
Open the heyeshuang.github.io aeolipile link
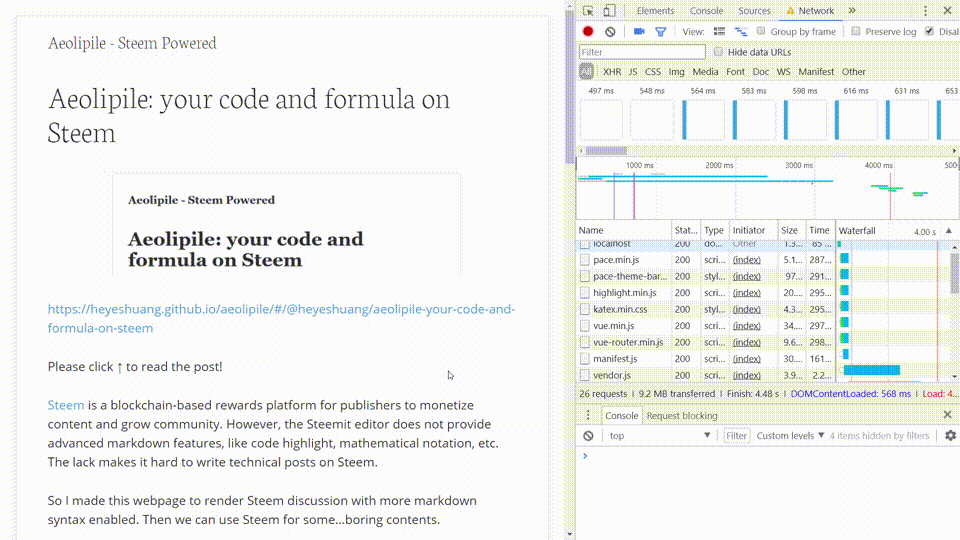click(x=281, y=318)
